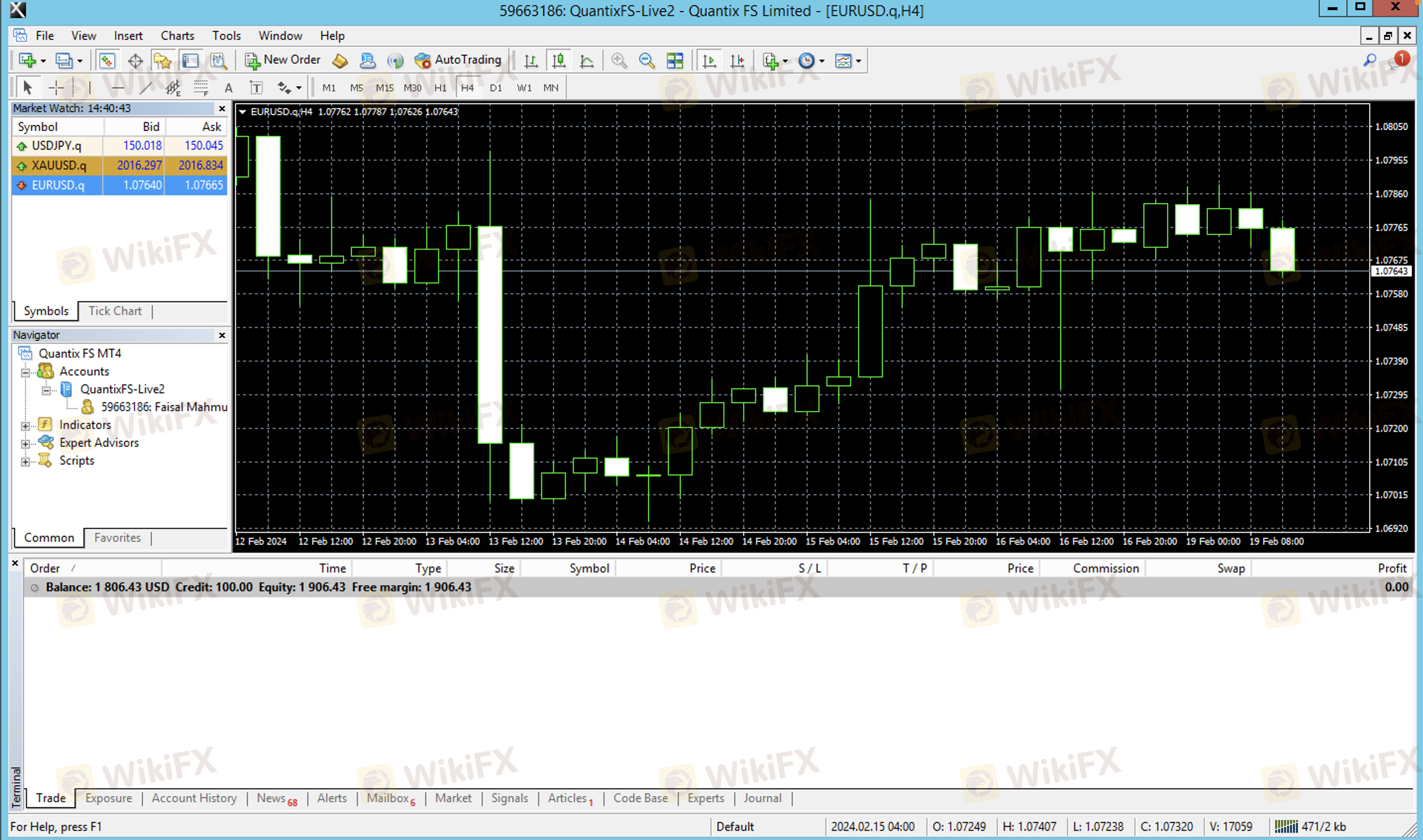This screenshot has height=840, width=1423.
Task: Open the Charts menu
Action: (177, 36)
